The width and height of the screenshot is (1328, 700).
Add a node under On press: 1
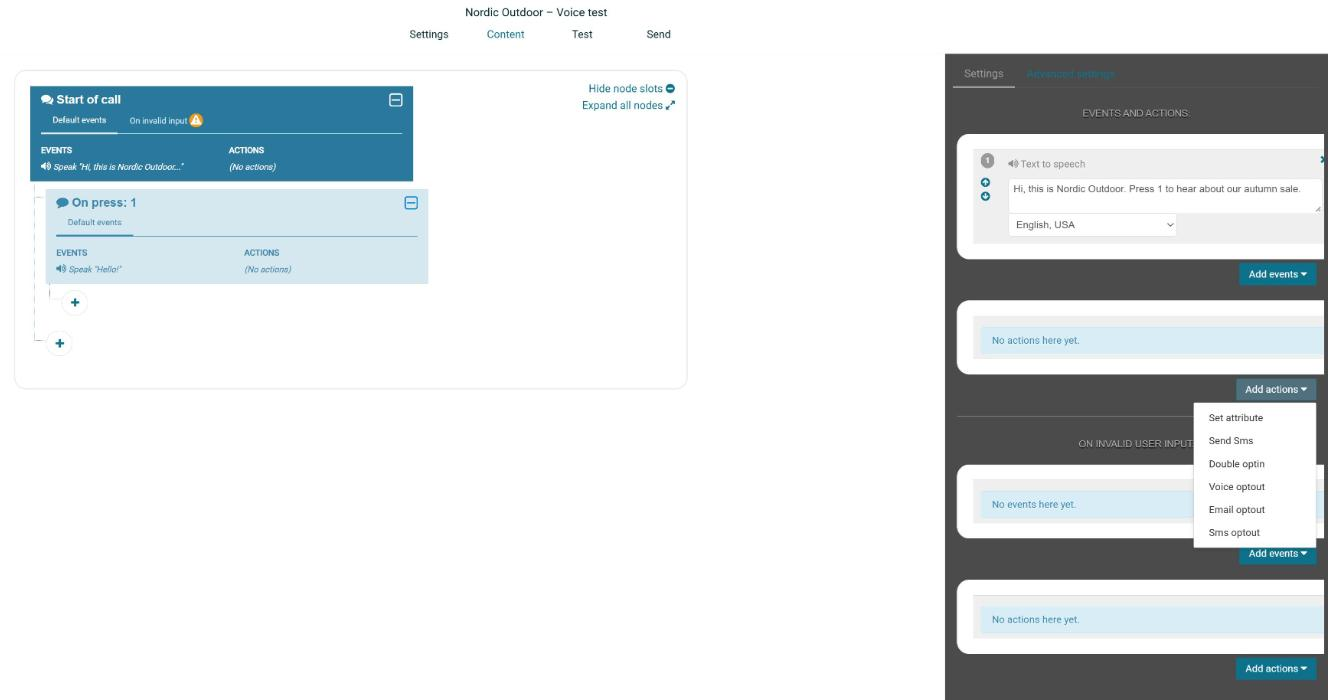click(x=75, y=302)
